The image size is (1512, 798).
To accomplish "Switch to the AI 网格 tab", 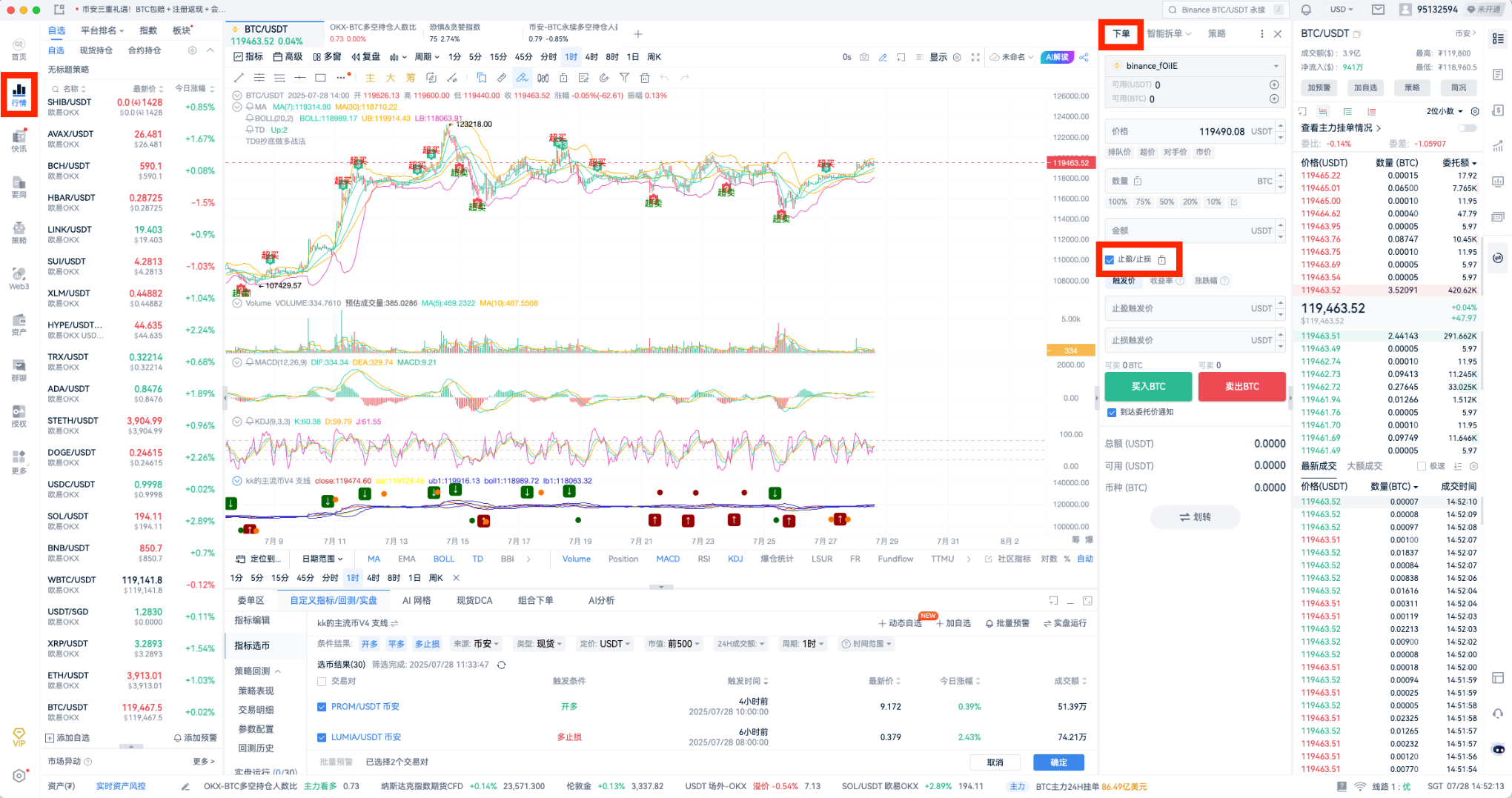I will [x=417, y=600].
